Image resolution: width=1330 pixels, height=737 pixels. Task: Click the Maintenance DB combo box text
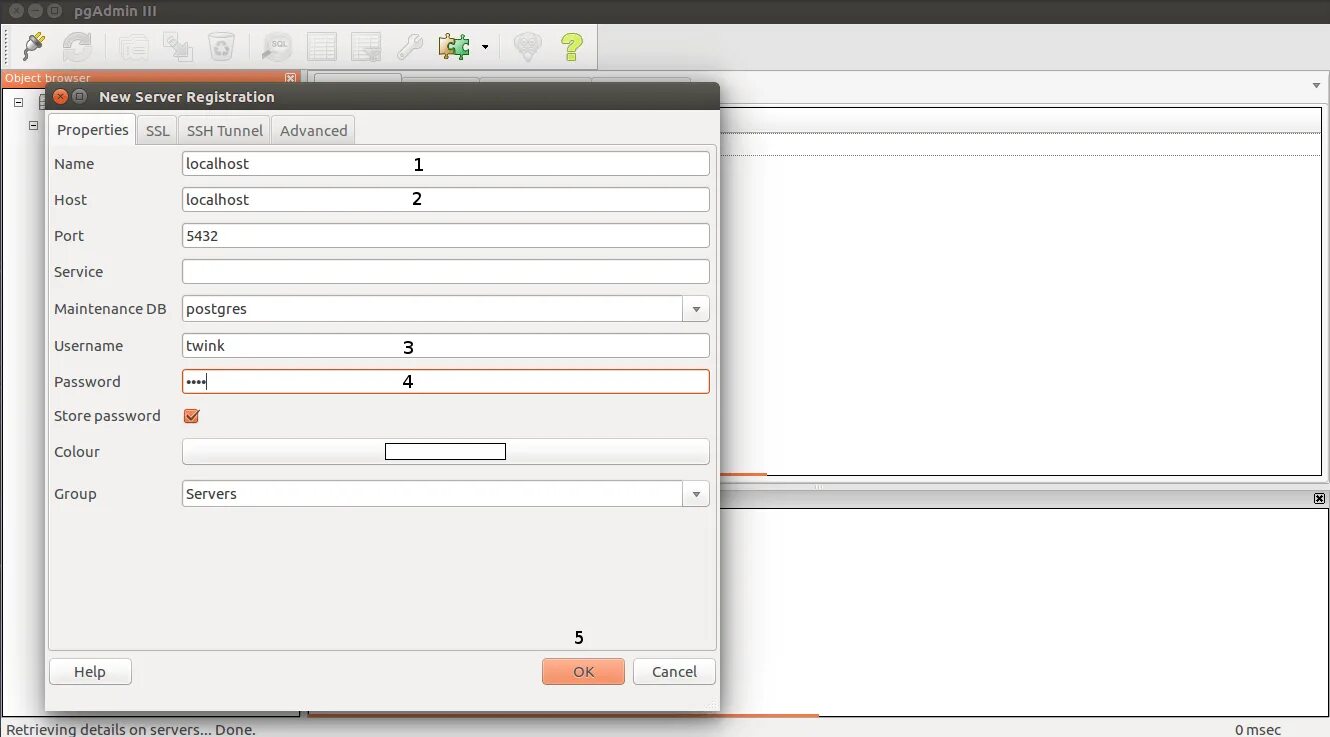coord(432,308)
